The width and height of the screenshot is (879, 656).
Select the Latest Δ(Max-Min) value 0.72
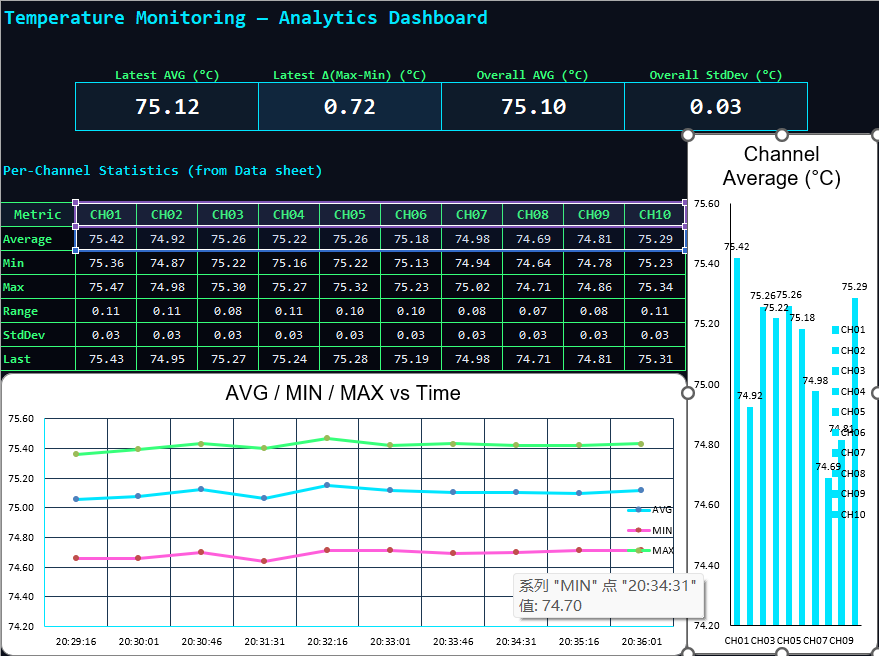[x=349, y=107]
